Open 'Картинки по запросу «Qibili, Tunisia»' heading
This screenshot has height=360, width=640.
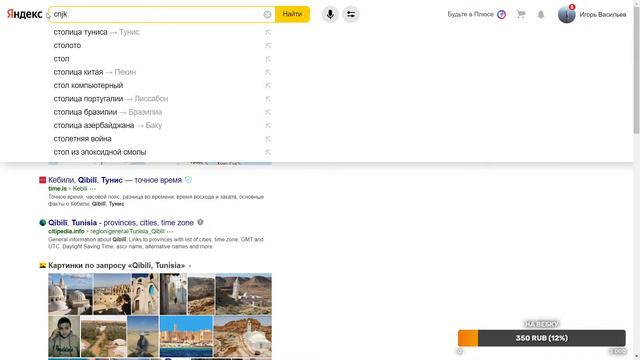[116, 265]
